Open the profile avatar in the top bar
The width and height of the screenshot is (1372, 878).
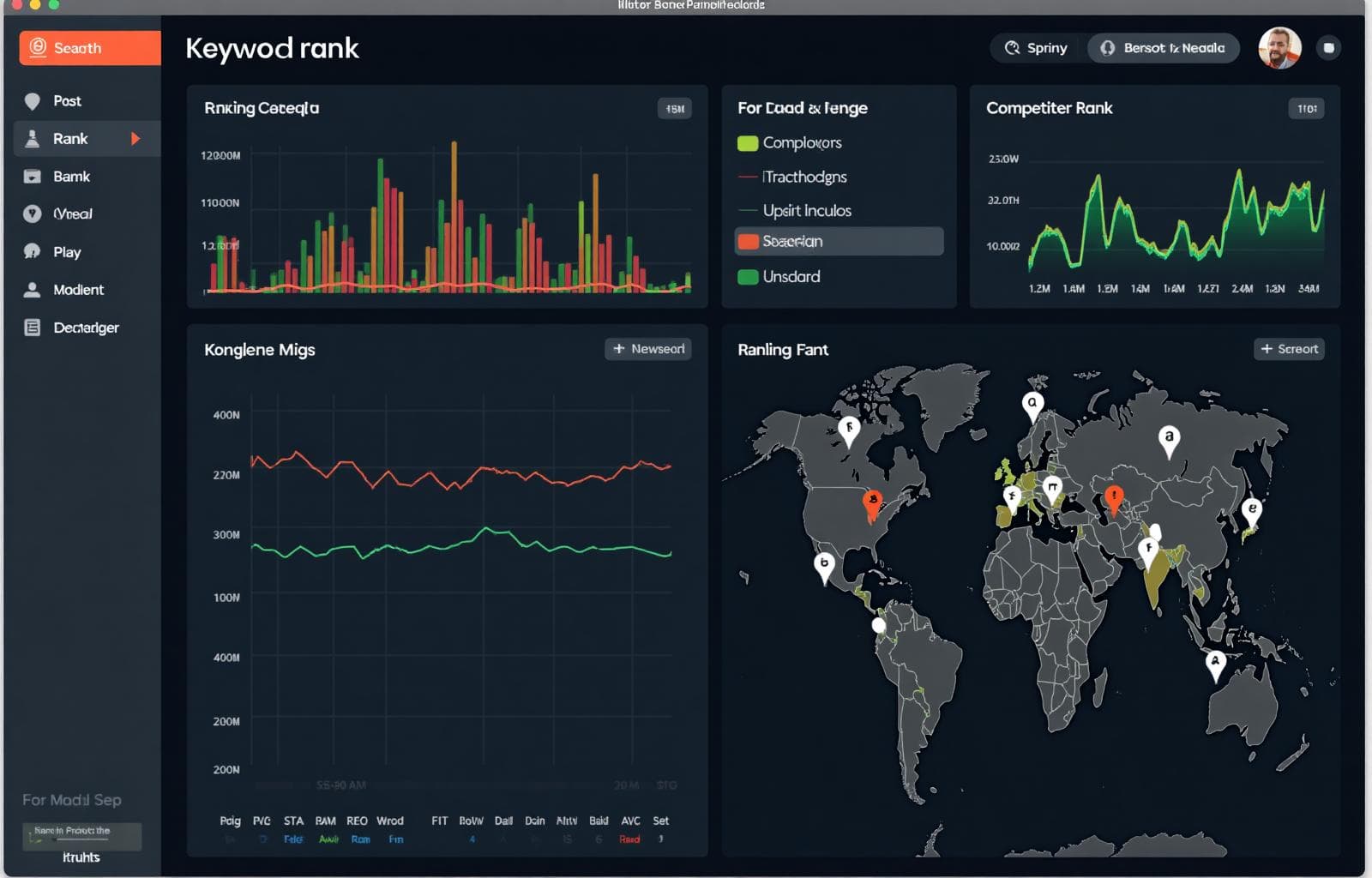coord(1279,47)
